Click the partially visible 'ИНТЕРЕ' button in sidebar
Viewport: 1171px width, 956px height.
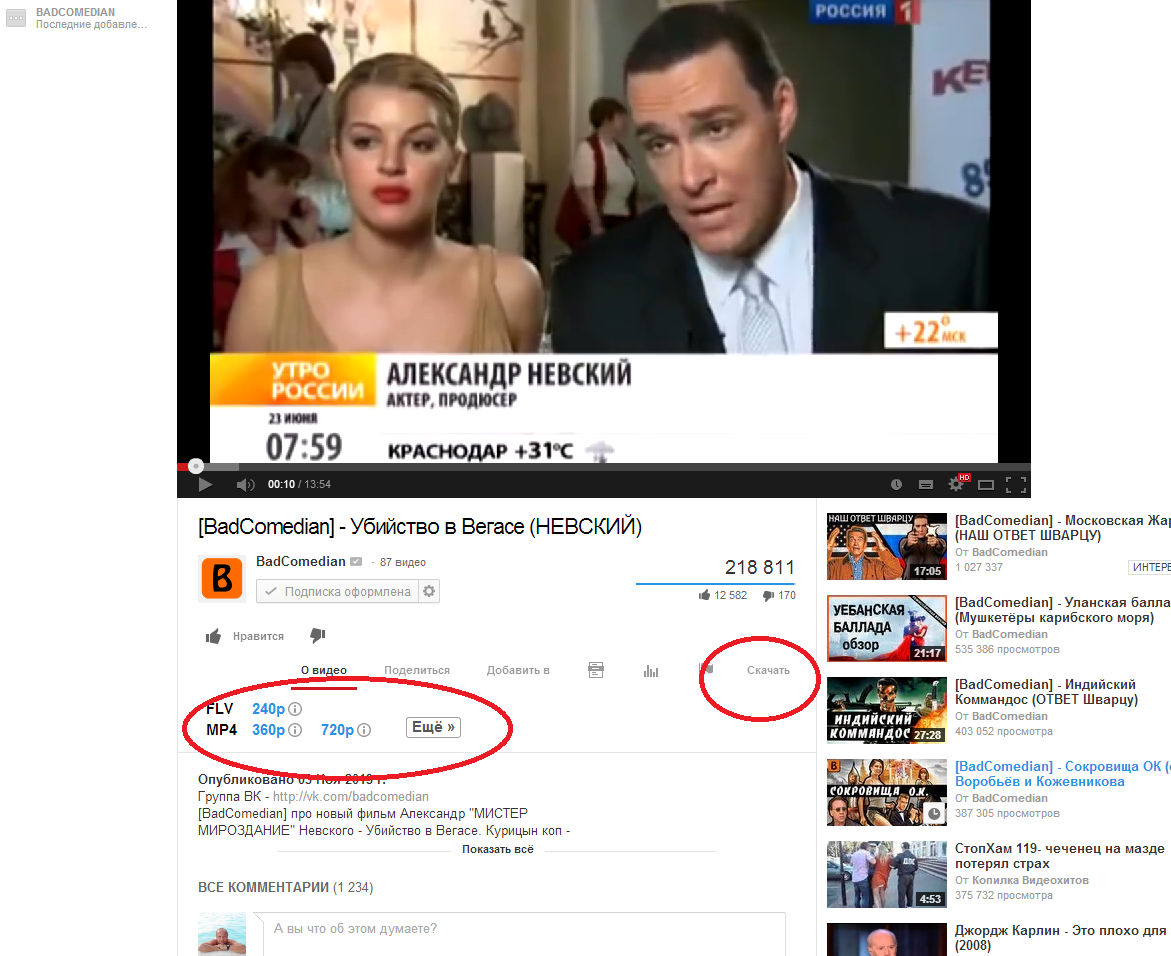tap(1149, 568)
